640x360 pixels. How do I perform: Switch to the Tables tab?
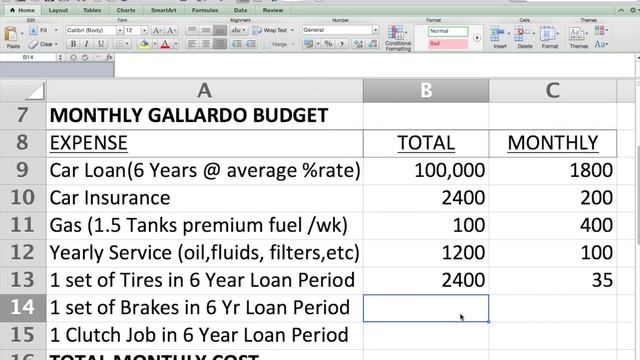[92, 10]
